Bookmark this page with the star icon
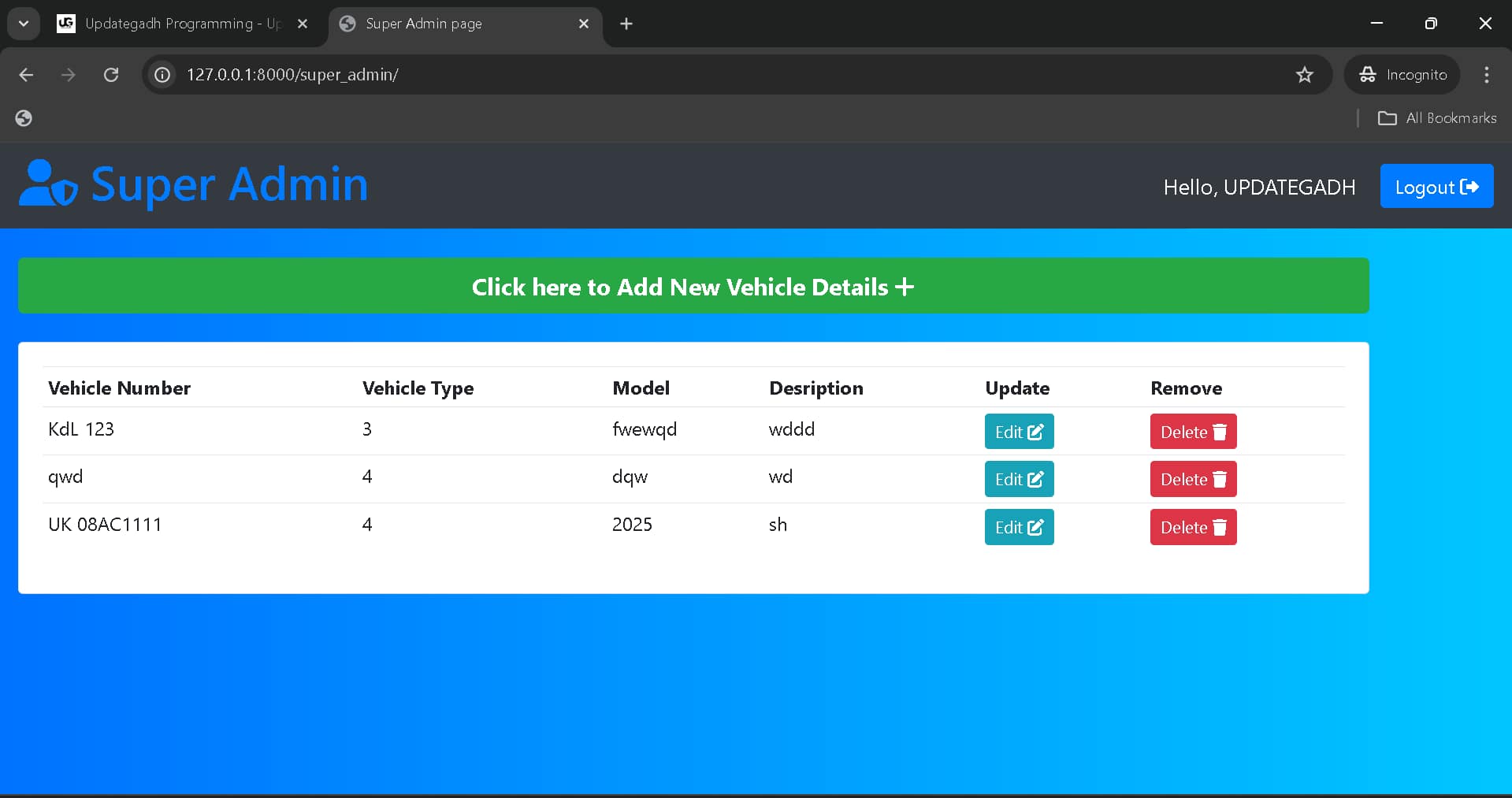 pos(1304,75)
